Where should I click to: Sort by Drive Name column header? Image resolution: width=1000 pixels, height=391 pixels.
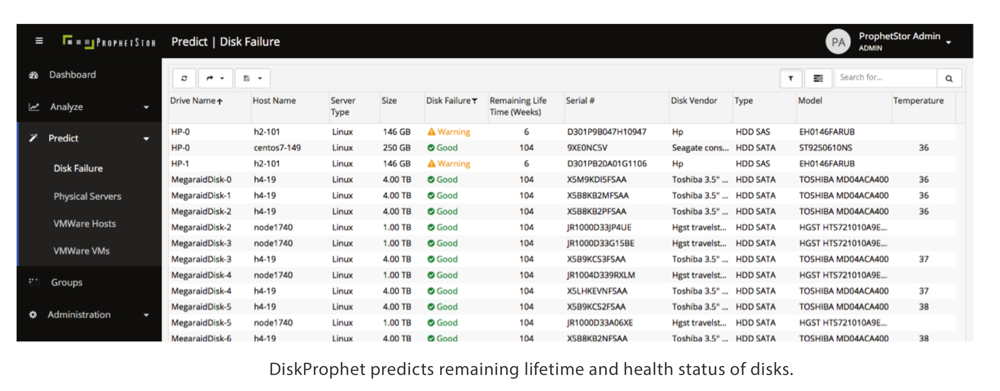[x=196, y=101]
